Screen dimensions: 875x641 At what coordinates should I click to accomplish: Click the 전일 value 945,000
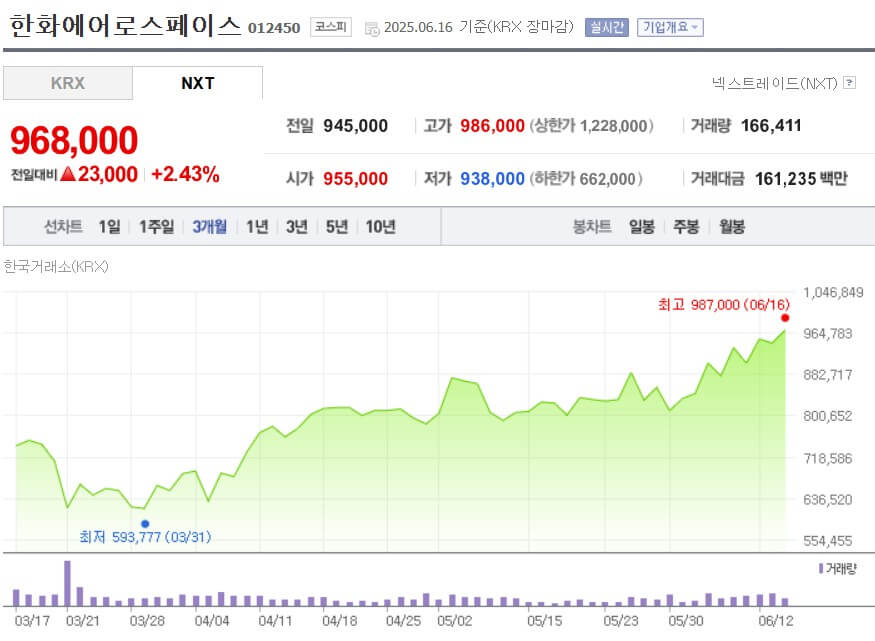click(x=355, y=126)
